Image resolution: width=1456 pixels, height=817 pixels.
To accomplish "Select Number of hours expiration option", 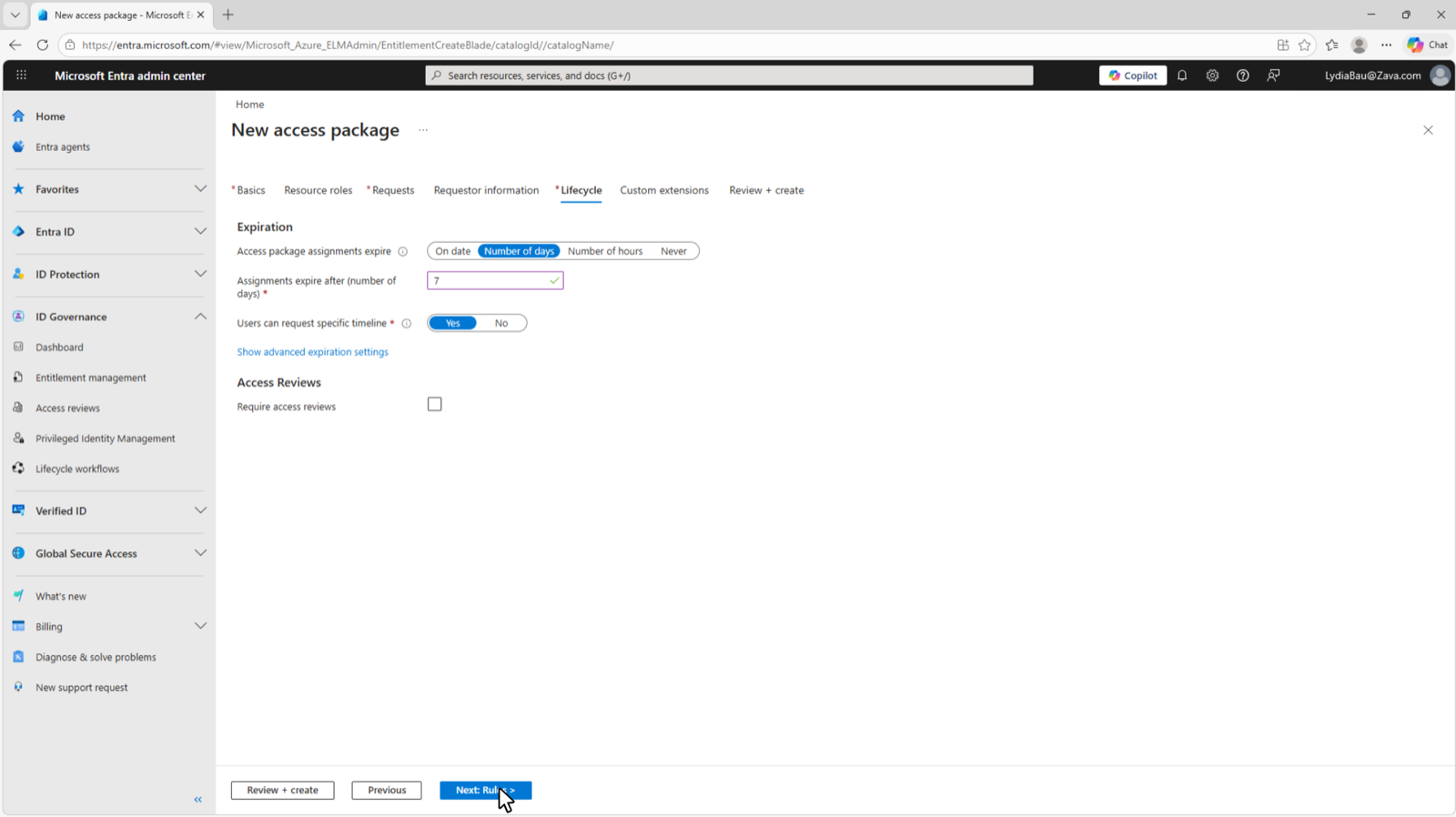I will (x=605, y=251).
